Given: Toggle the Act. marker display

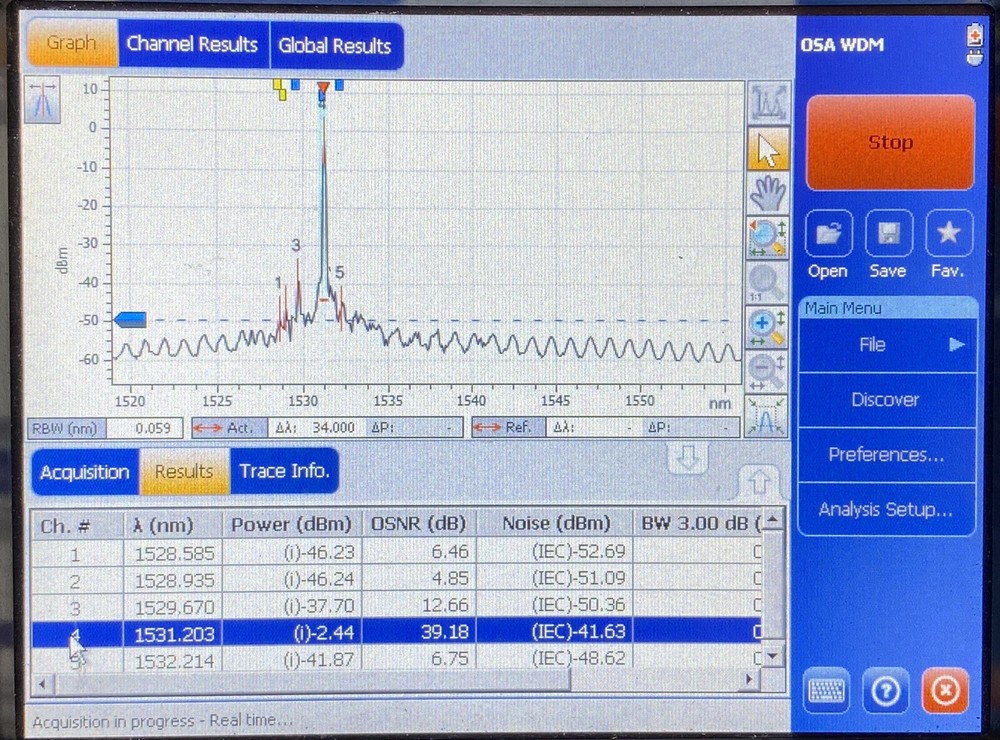Looking at the screenshot, I should (228, 427).
